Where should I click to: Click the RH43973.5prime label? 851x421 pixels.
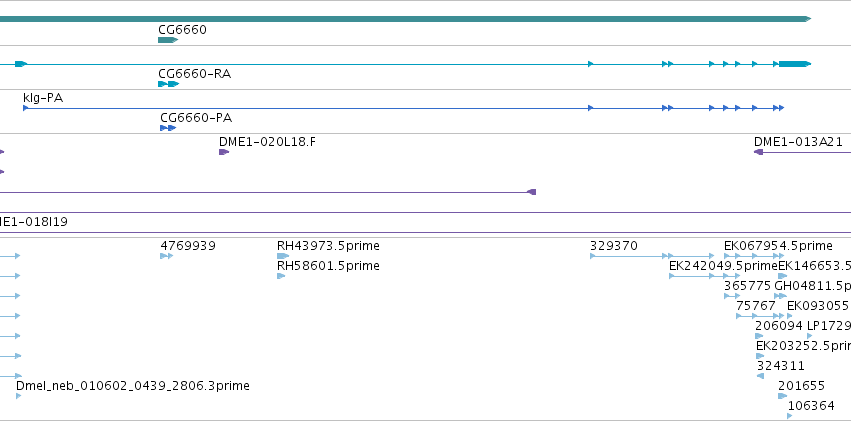328,246
